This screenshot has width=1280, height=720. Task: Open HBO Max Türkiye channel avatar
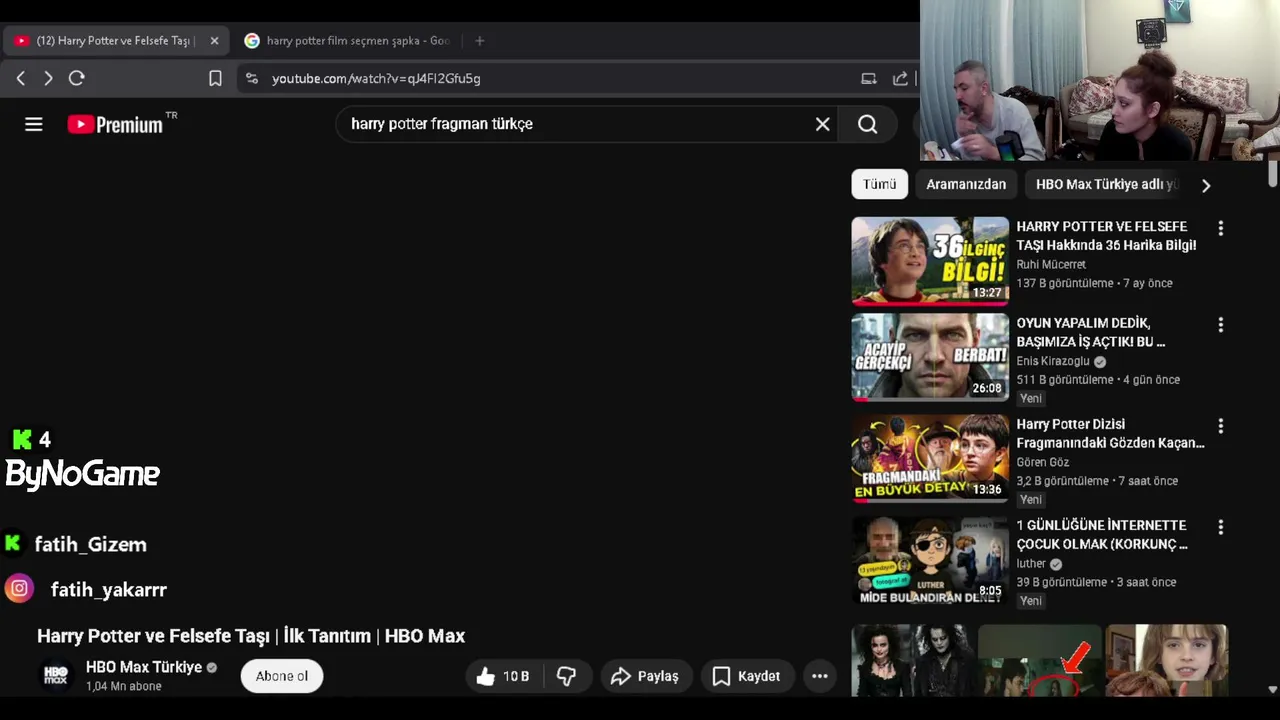56,676
